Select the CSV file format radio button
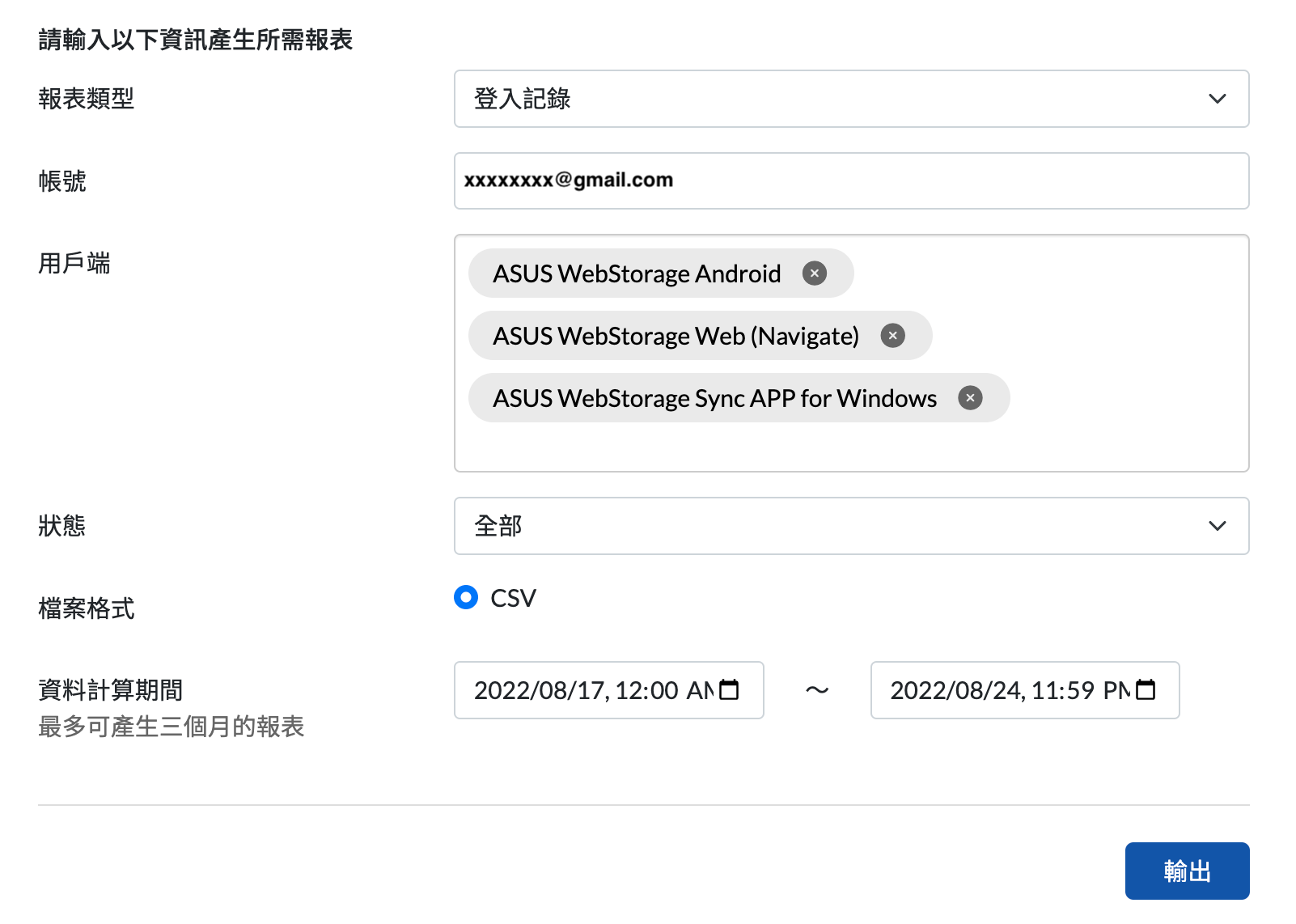1296x924 pixels. (x=466, y=597)
